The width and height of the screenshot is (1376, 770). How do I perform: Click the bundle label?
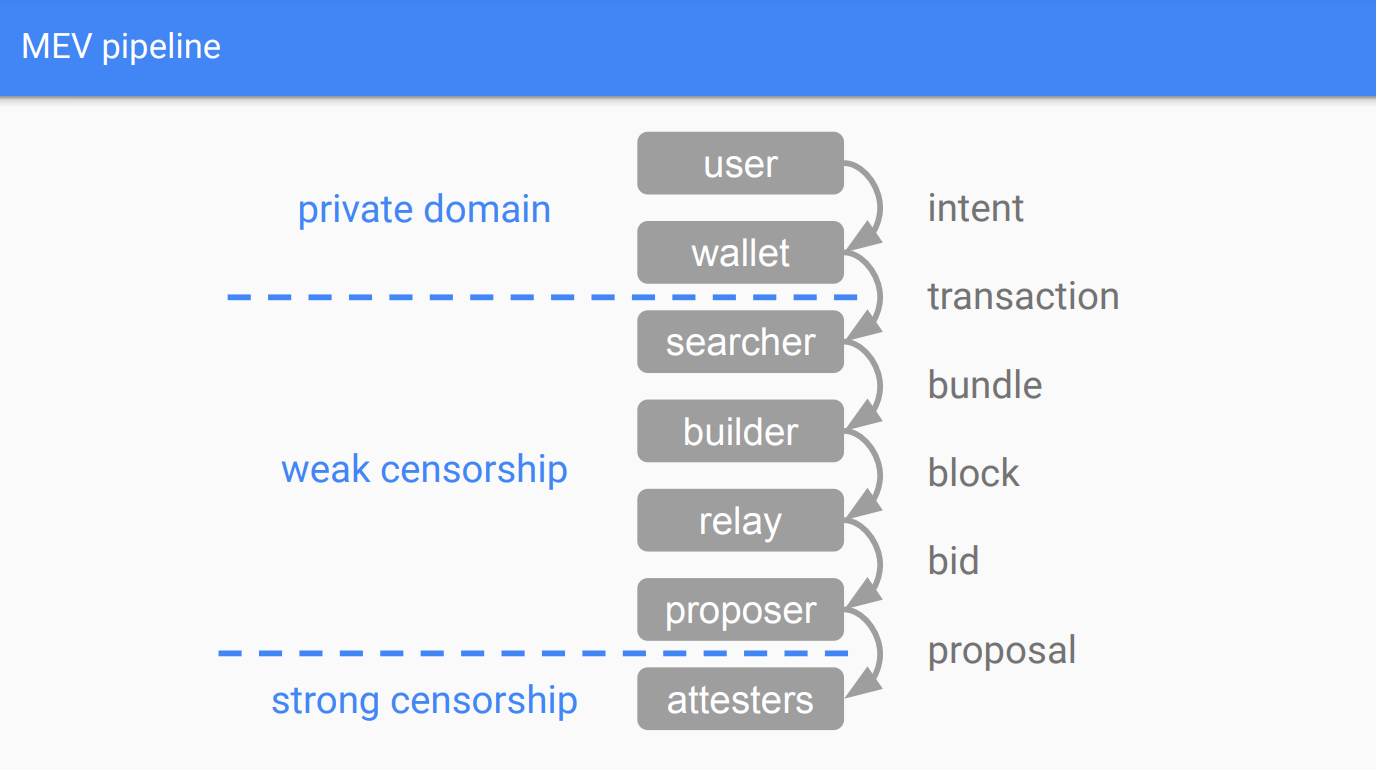coord(985,385)
